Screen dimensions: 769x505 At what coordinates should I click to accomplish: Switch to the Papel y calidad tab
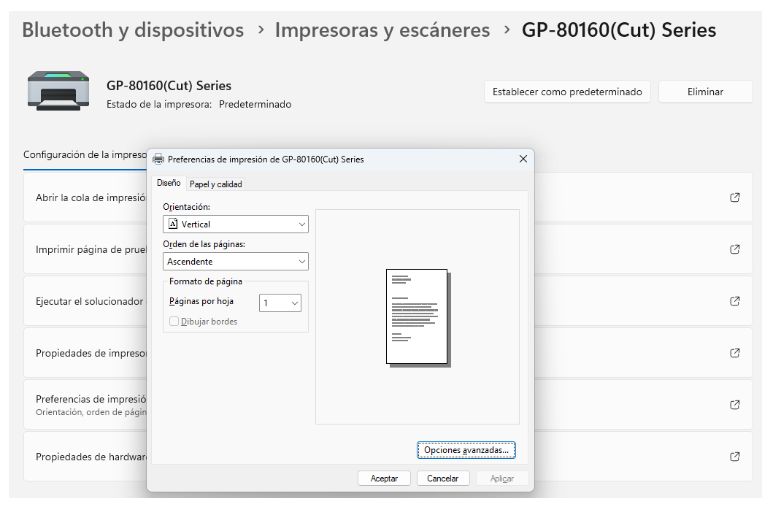click(216, 184)
